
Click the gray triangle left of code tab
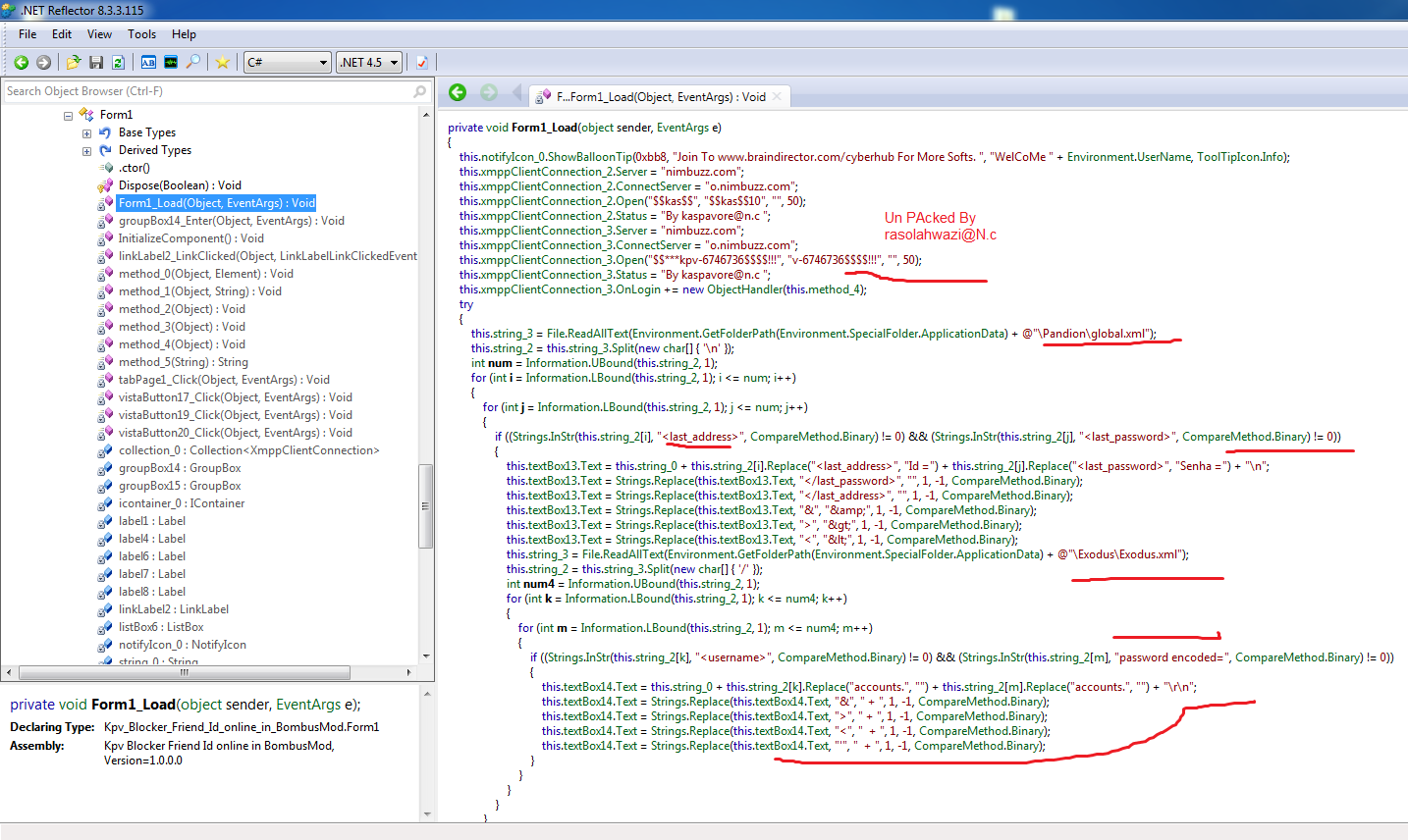pos(516,93)
